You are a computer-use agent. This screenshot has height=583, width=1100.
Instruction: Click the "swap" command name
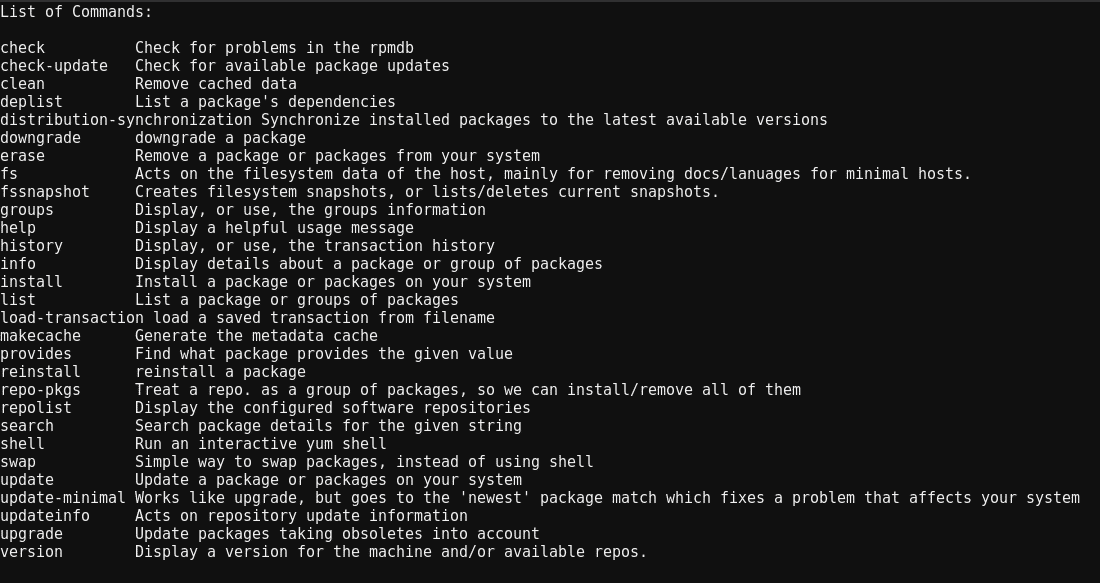(x=18, y=462)
